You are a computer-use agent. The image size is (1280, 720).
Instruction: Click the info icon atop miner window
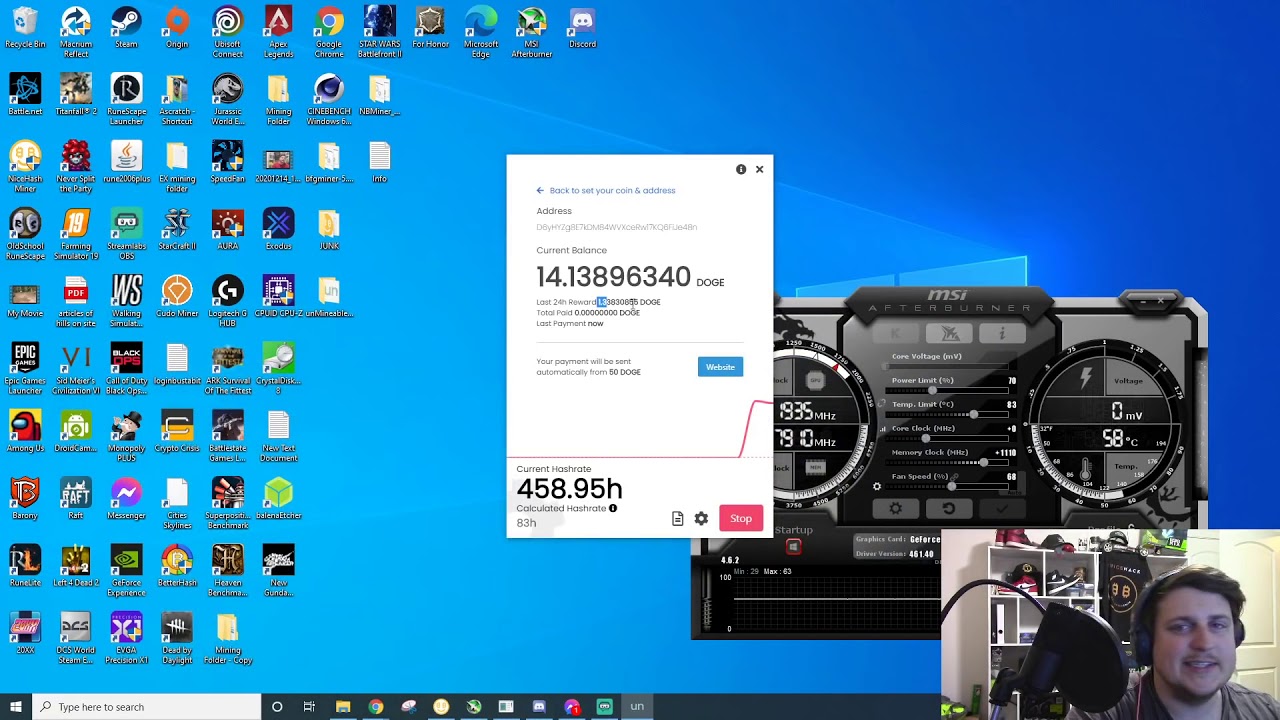741,169
